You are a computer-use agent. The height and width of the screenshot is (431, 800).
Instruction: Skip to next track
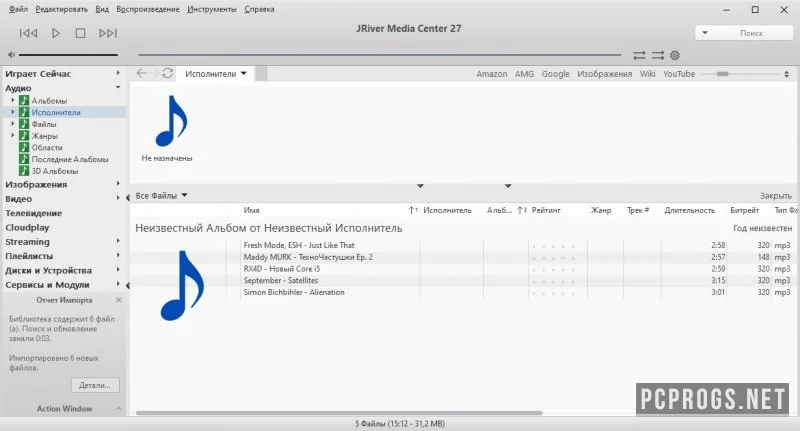(108, 33)
